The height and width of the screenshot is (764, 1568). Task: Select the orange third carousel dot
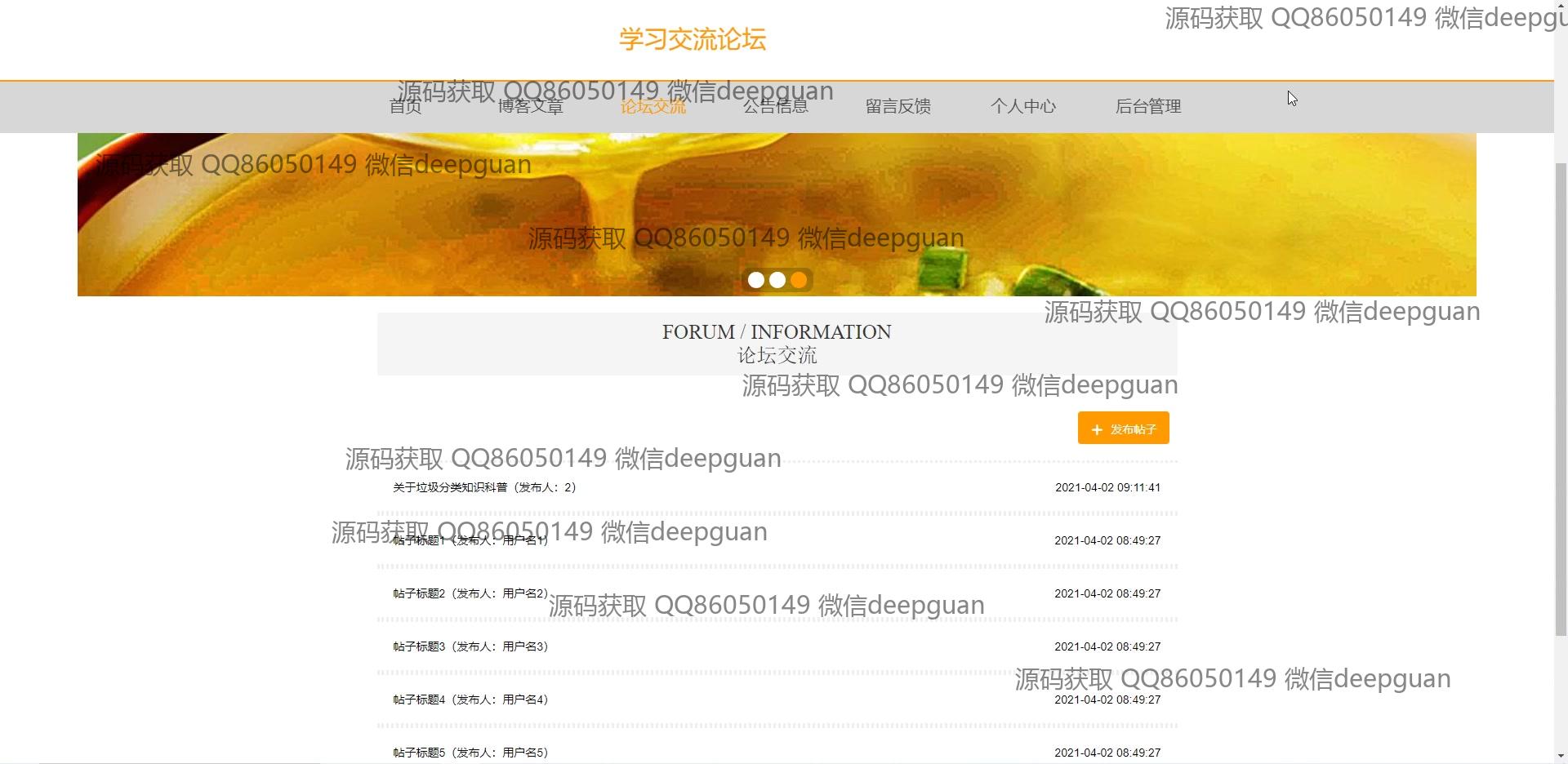[799, 280]
